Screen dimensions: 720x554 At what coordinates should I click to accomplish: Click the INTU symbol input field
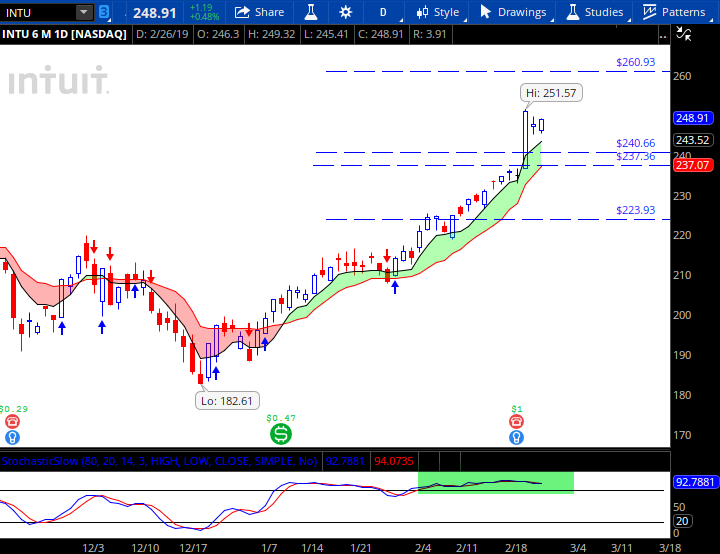[38, 12]
